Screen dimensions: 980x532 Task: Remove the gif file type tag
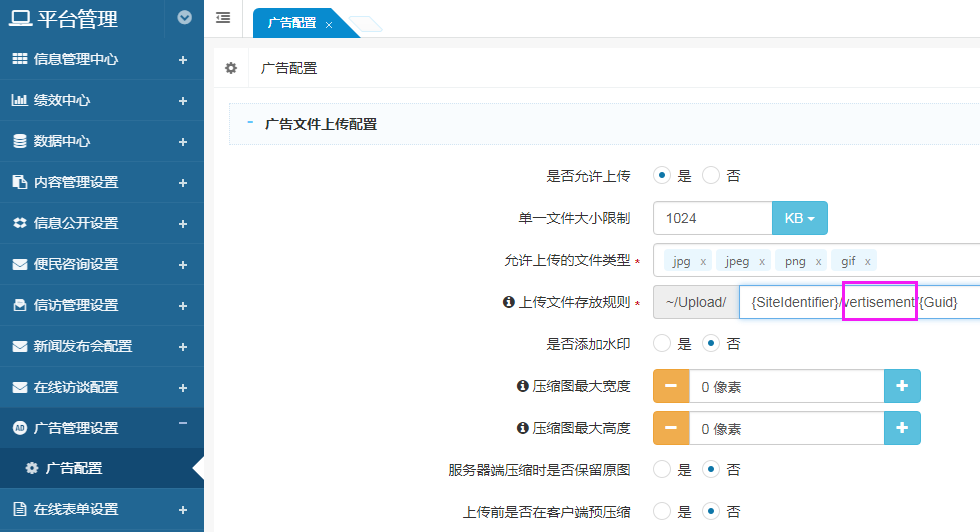click(x=868, y=262)
